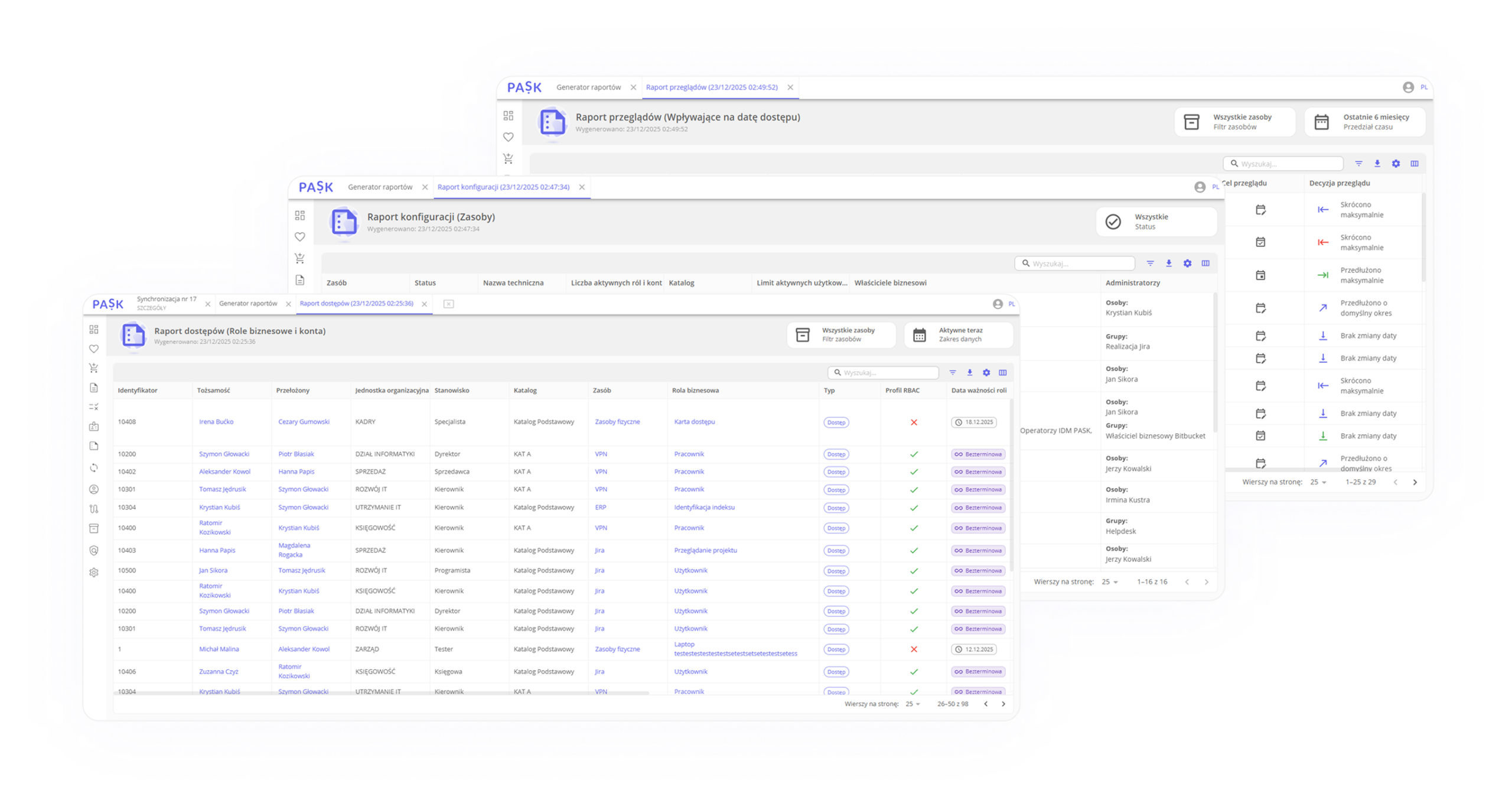Open the 'Wszystkie' Status filter in Raport konfiguracji
The width and height of the screenshot is (1512, 806).
click(x=1156, y=222)
